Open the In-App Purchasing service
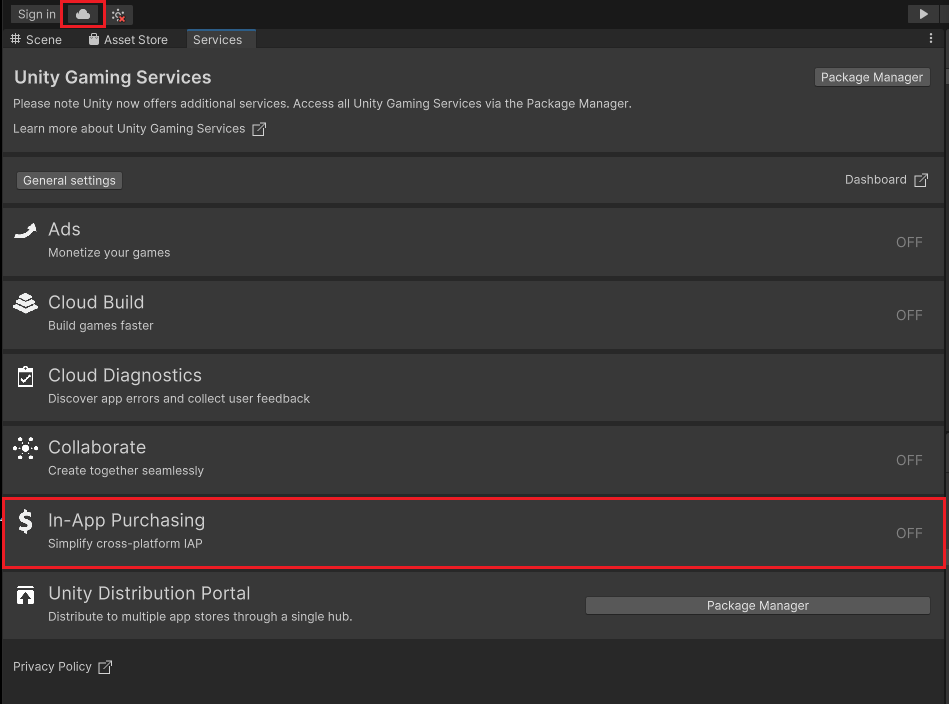 127,520
